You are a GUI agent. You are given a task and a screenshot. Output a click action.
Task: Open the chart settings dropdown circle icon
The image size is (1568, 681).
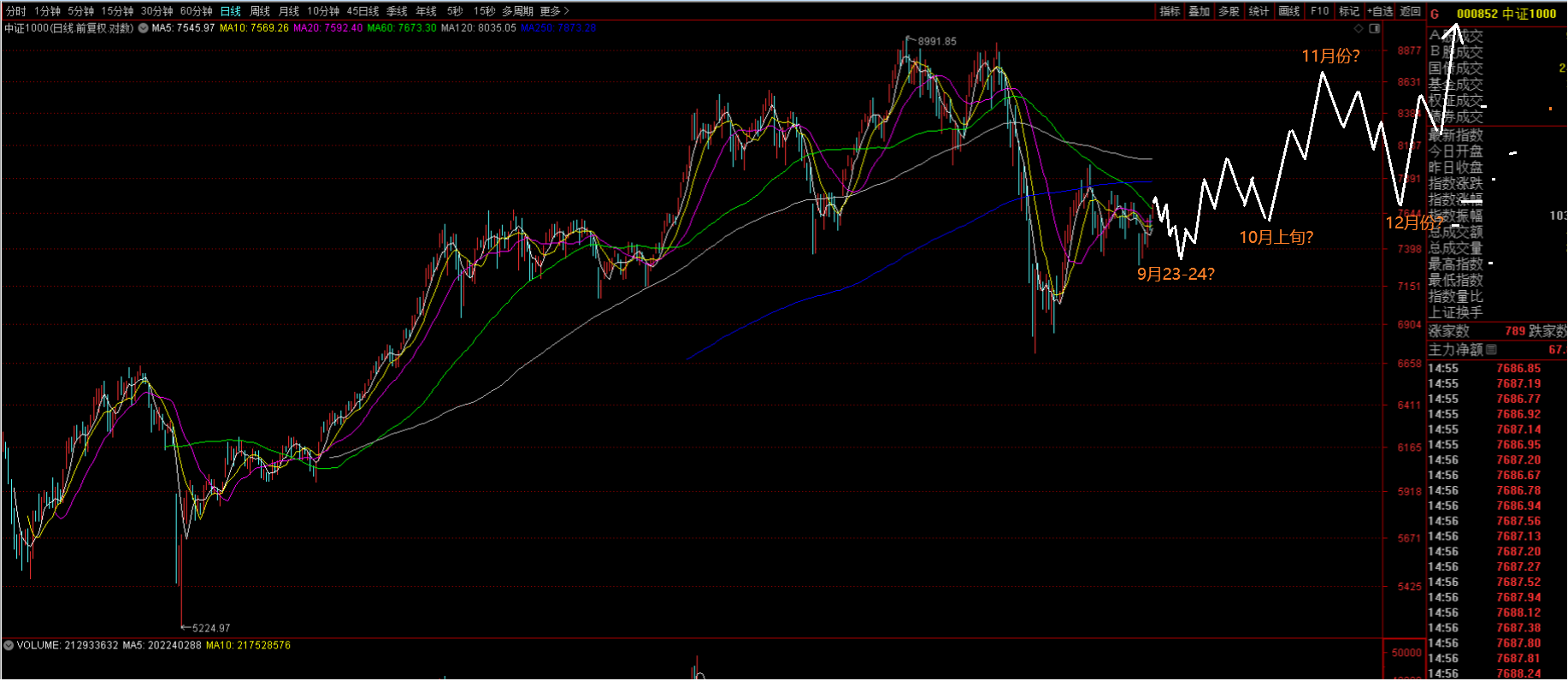pyautogui.click(x=143, y=28)
